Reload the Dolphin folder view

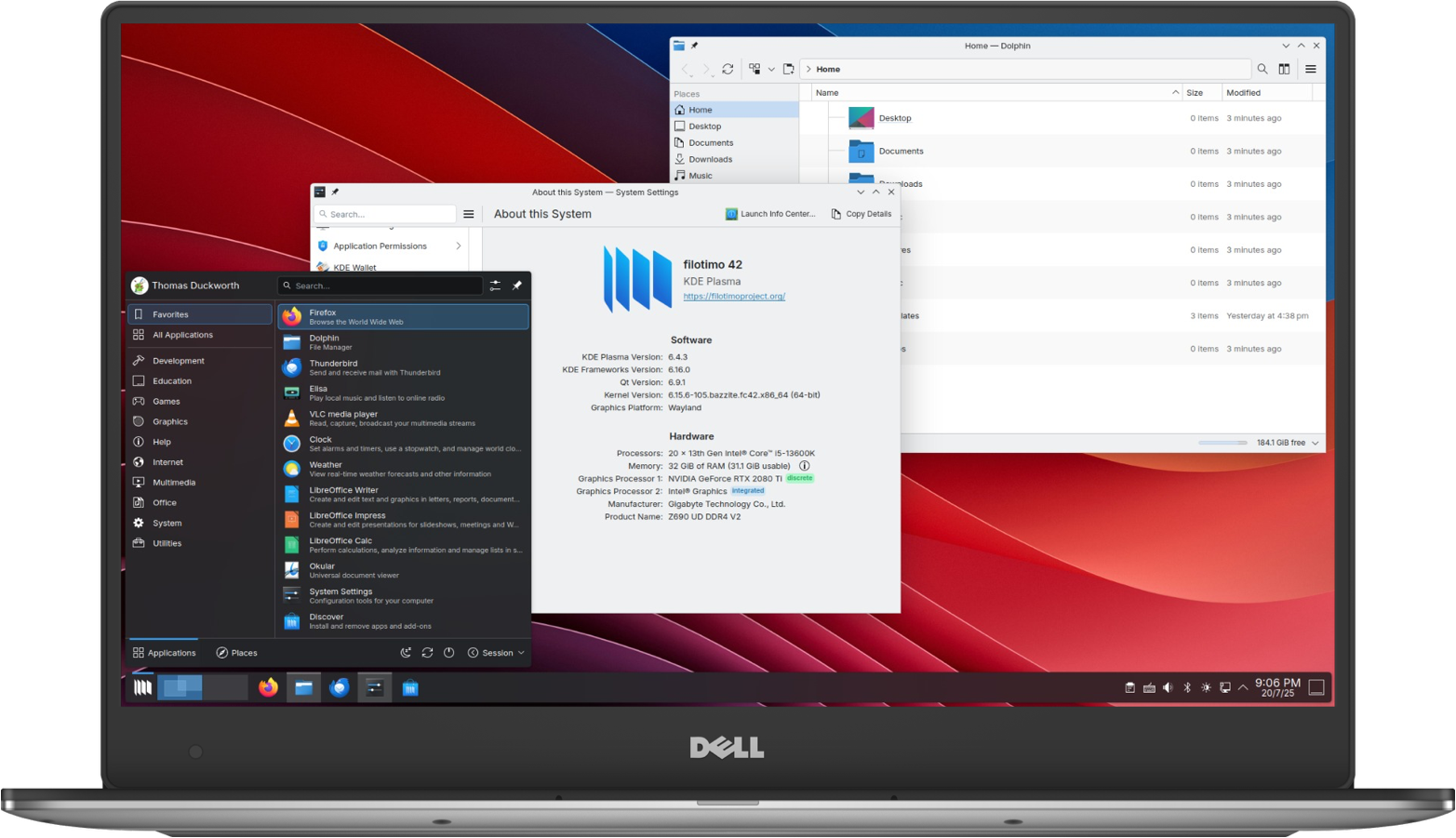pos(728,69)
